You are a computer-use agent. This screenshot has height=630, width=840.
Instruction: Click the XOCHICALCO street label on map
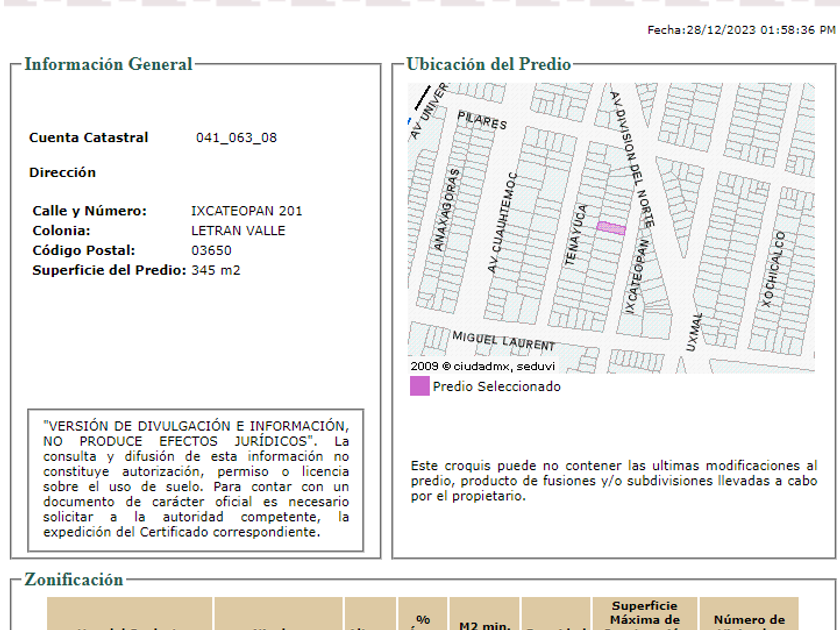[x=774, y=268]
